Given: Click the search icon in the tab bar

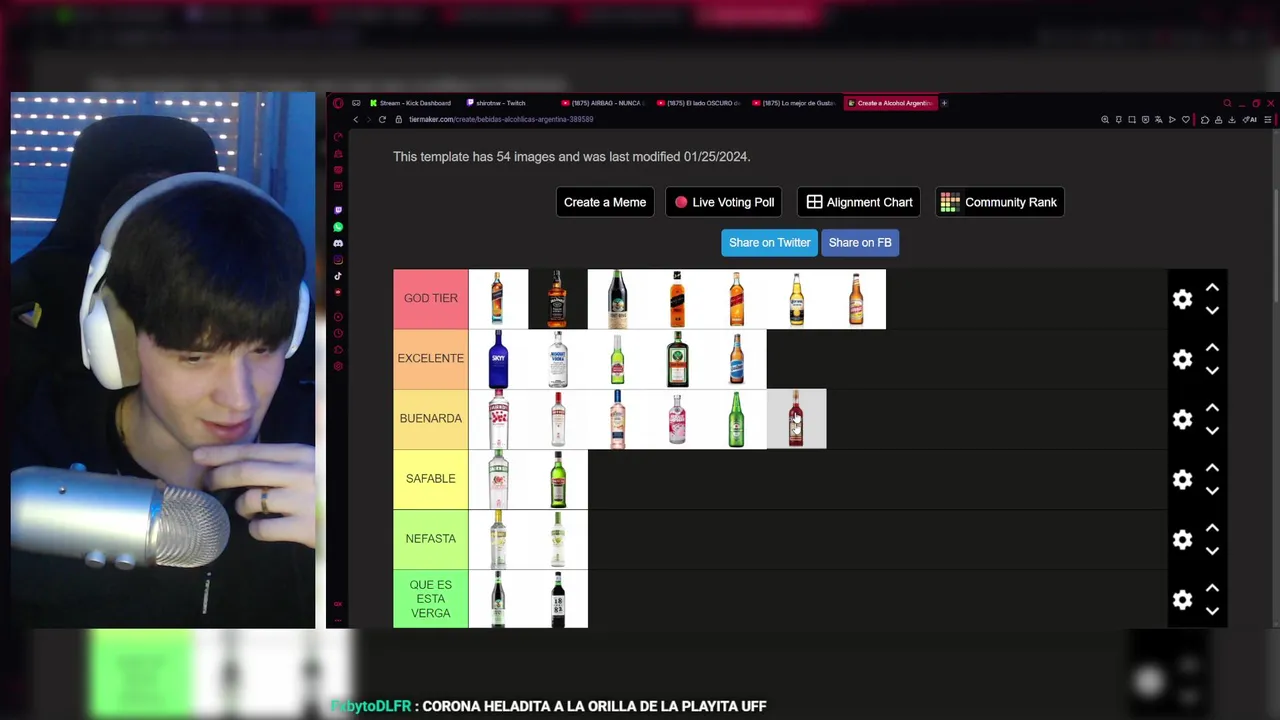Looking at the screenshot, I should point(1227,103).
